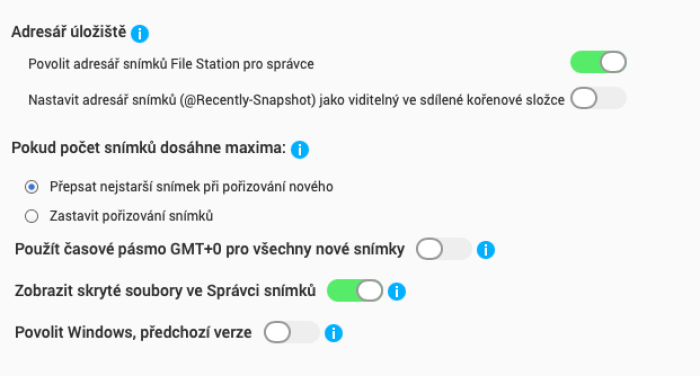The image size is (700, 376).
Task: Select Přepsat nejstarší snímek radio button
Action: [31, 187]
